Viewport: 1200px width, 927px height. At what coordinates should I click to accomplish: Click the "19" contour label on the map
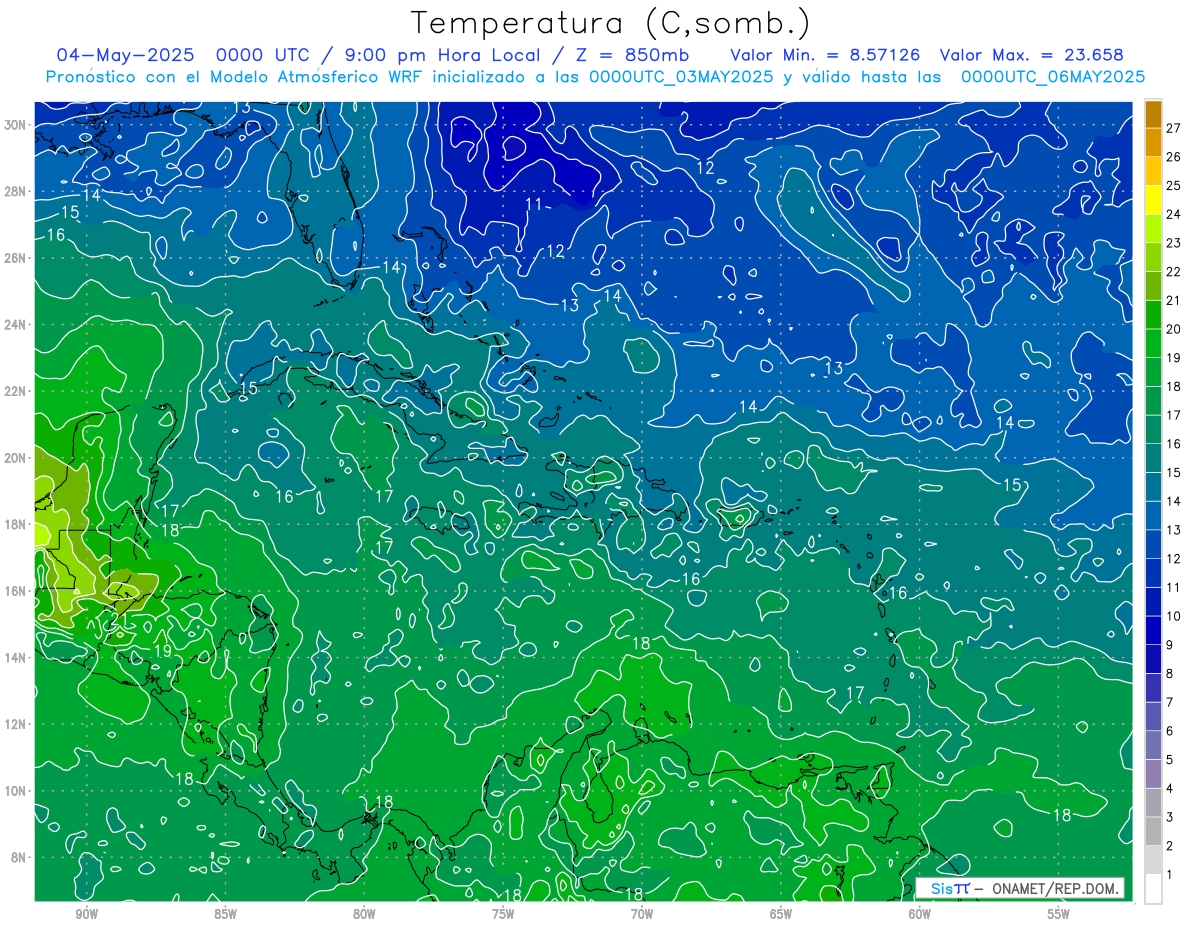click(163, 651)
